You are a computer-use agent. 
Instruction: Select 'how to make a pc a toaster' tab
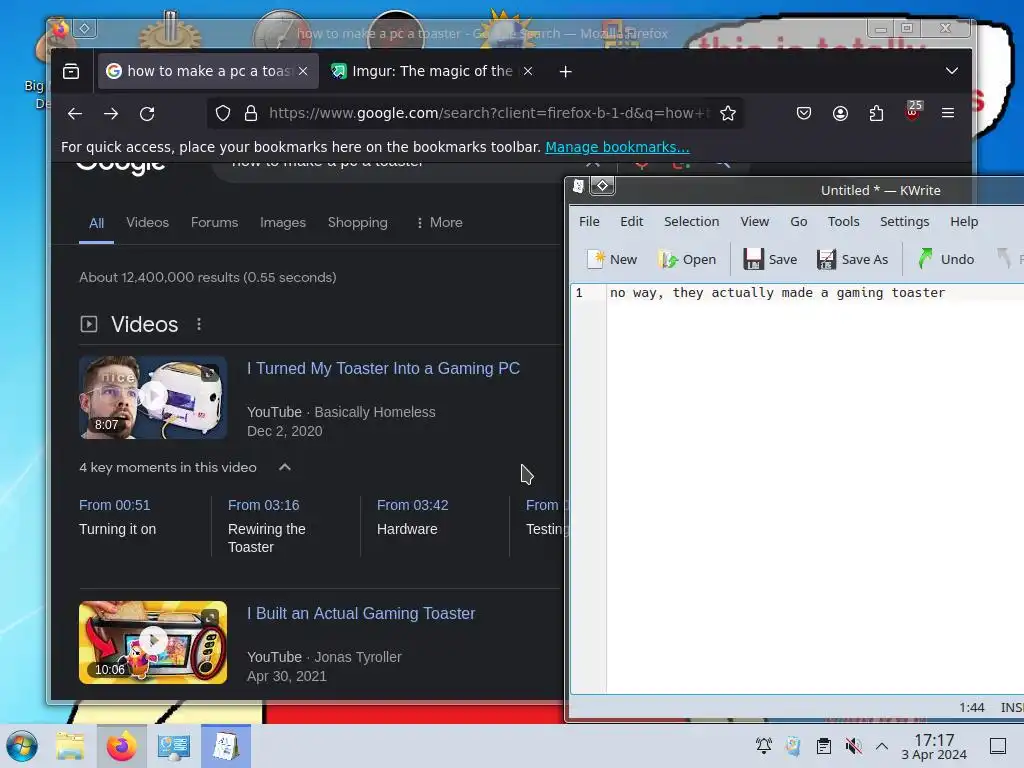[x=209, y=71]
